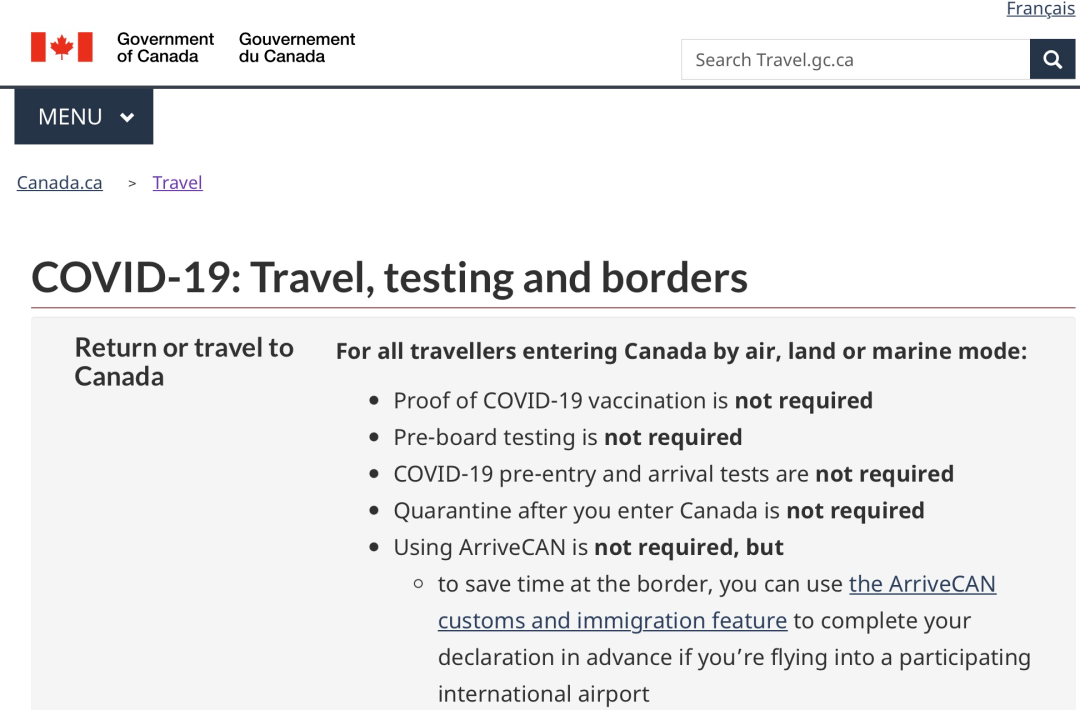Screen dimensions: 1080x710
Task: Follow the ArriveCAN customs and immigration feature link
Action: [x=612, y=621]
